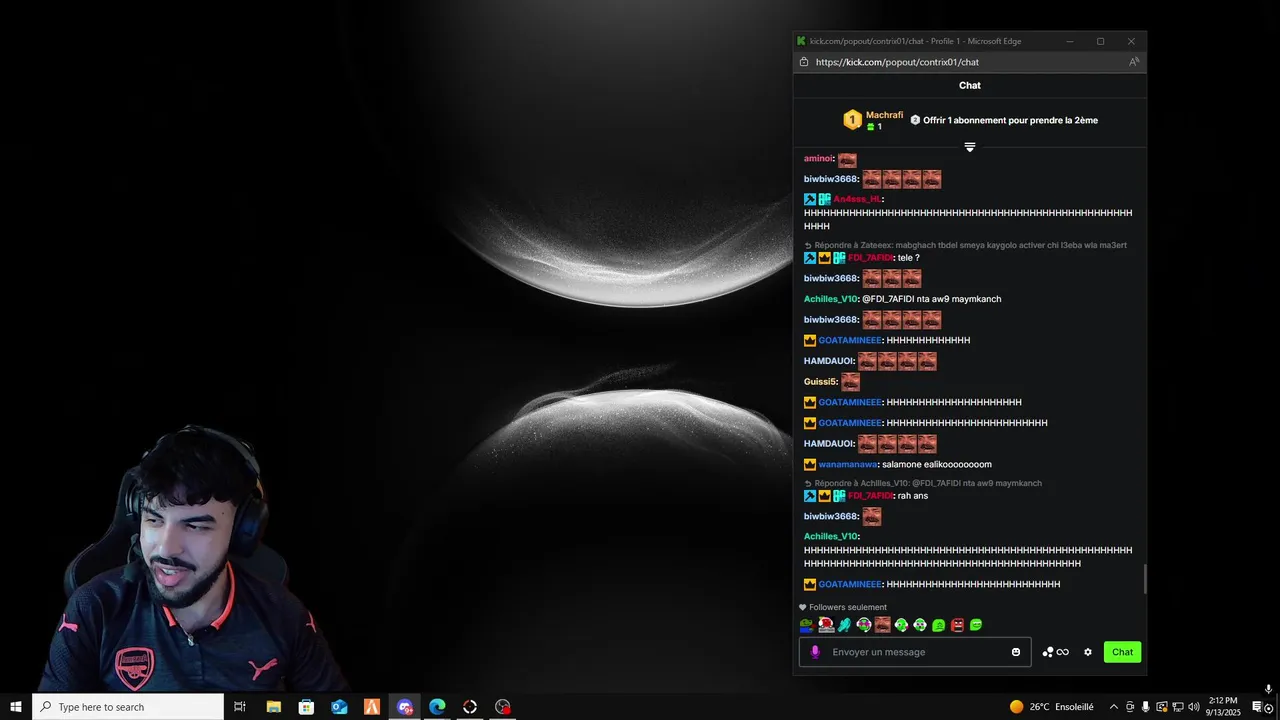Open weather widget showing 26°C Ensoleillé
This screenshot has width=1280, height=720.
(x=1051, y=707)
